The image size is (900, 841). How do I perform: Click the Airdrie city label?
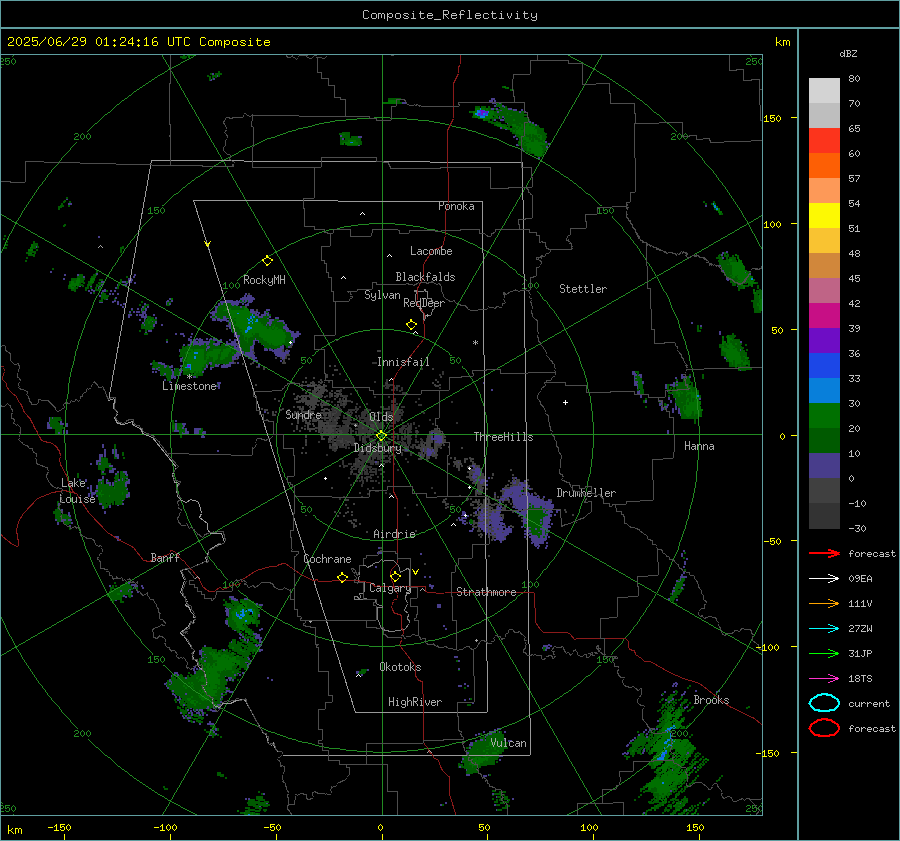[394, 534]
